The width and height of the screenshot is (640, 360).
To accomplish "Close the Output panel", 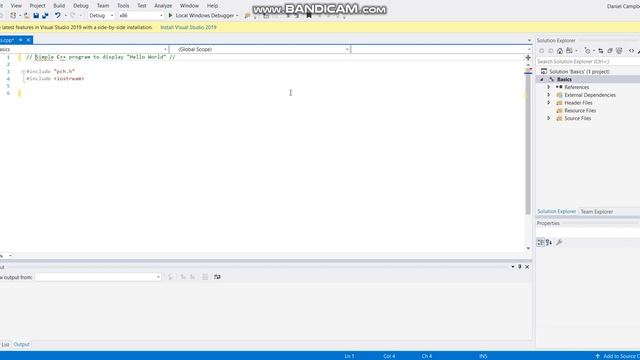I will point(527,267).
